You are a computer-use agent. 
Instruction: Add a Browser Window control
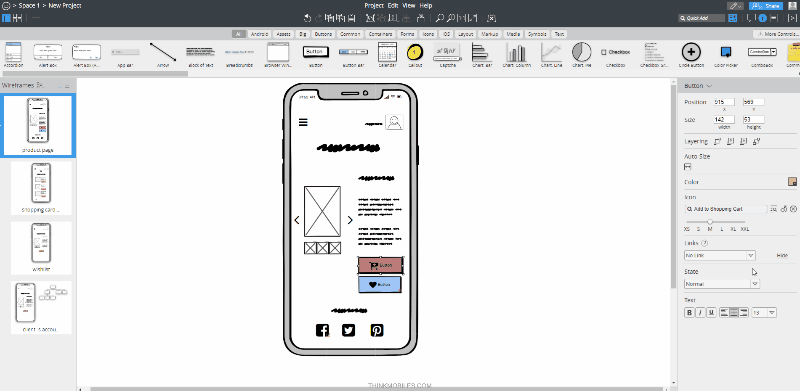[278, 55]
